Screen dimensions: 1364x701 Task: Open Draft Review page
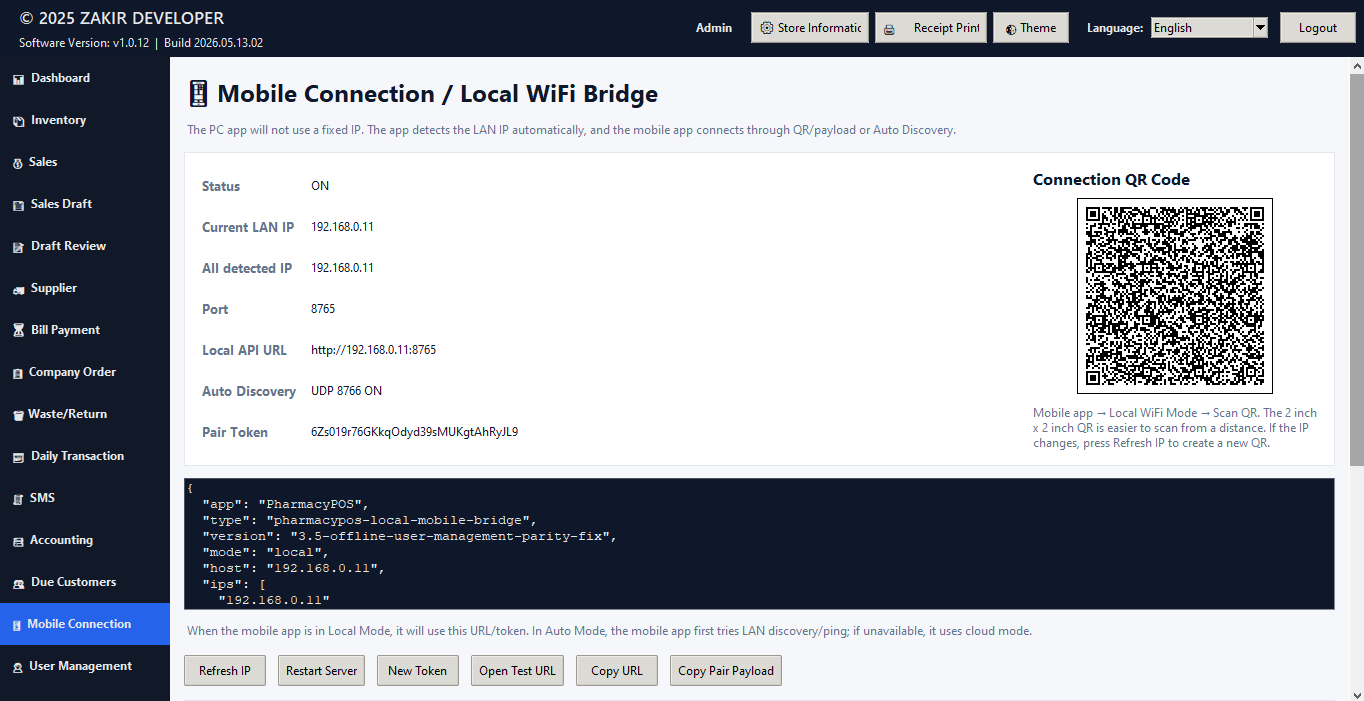tap(85, 246)
